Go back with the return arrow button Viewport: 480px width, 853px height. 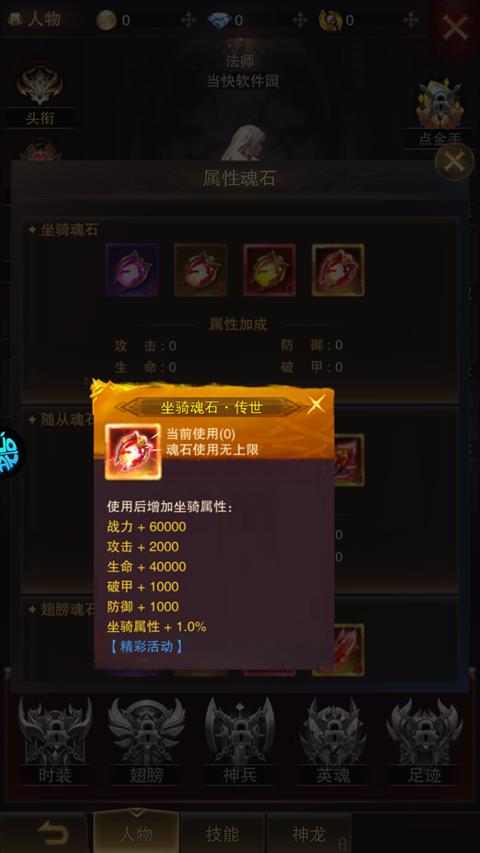point(52,834)
